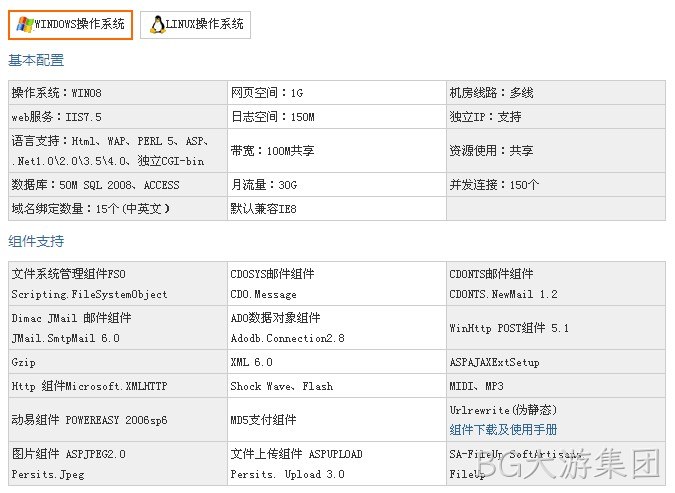Click the Linux penguin icon
The image size is (675, 493).
coord(157,25)
